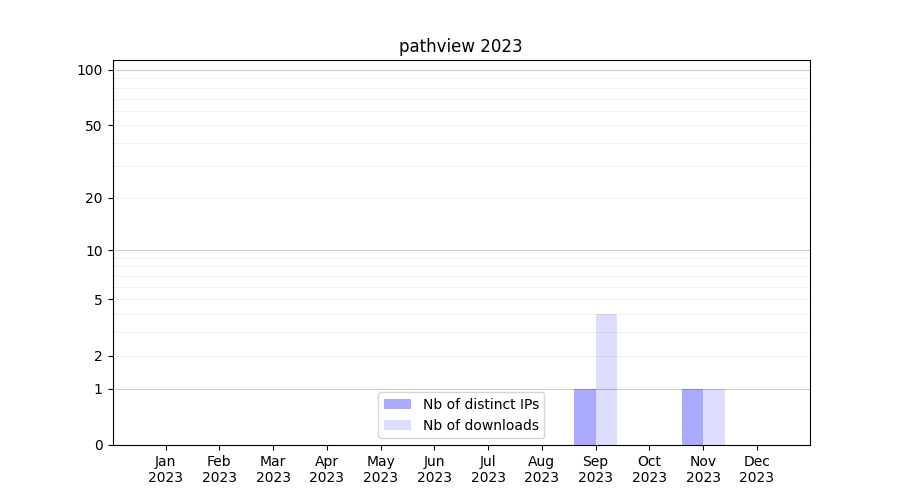
Task: Click the 'Nb of distinct IPs' legend swatch
Action: [x=397, y=404]
